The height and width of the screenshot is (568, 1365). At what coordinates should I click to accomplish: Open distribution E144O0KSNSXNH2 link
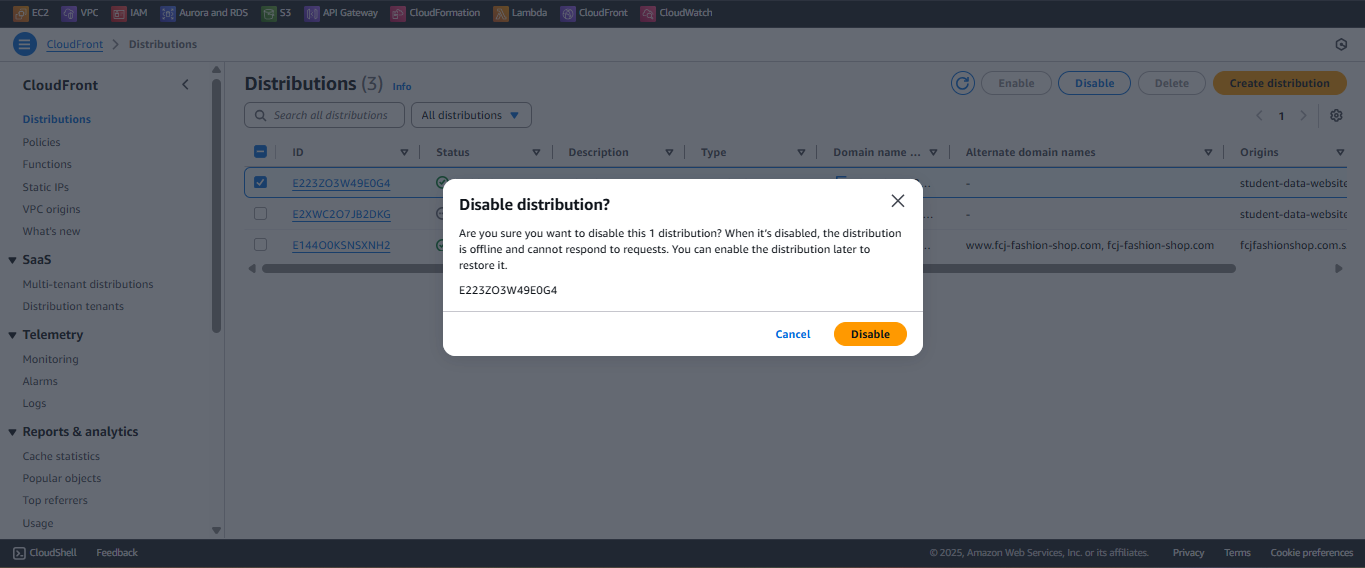click(x=341, y=245)
